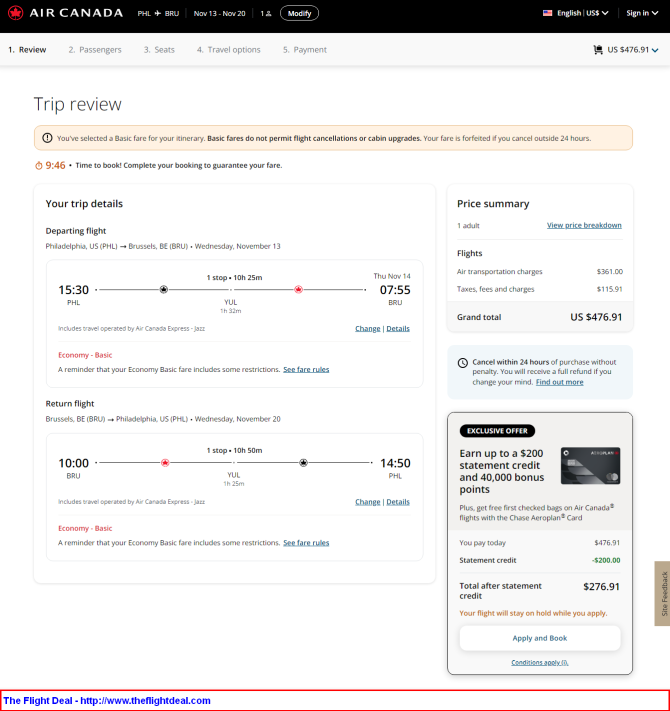This screenshot has height=711, width=670.
Task: Click the passenger icon next to 1 in header
Action: 268,14
